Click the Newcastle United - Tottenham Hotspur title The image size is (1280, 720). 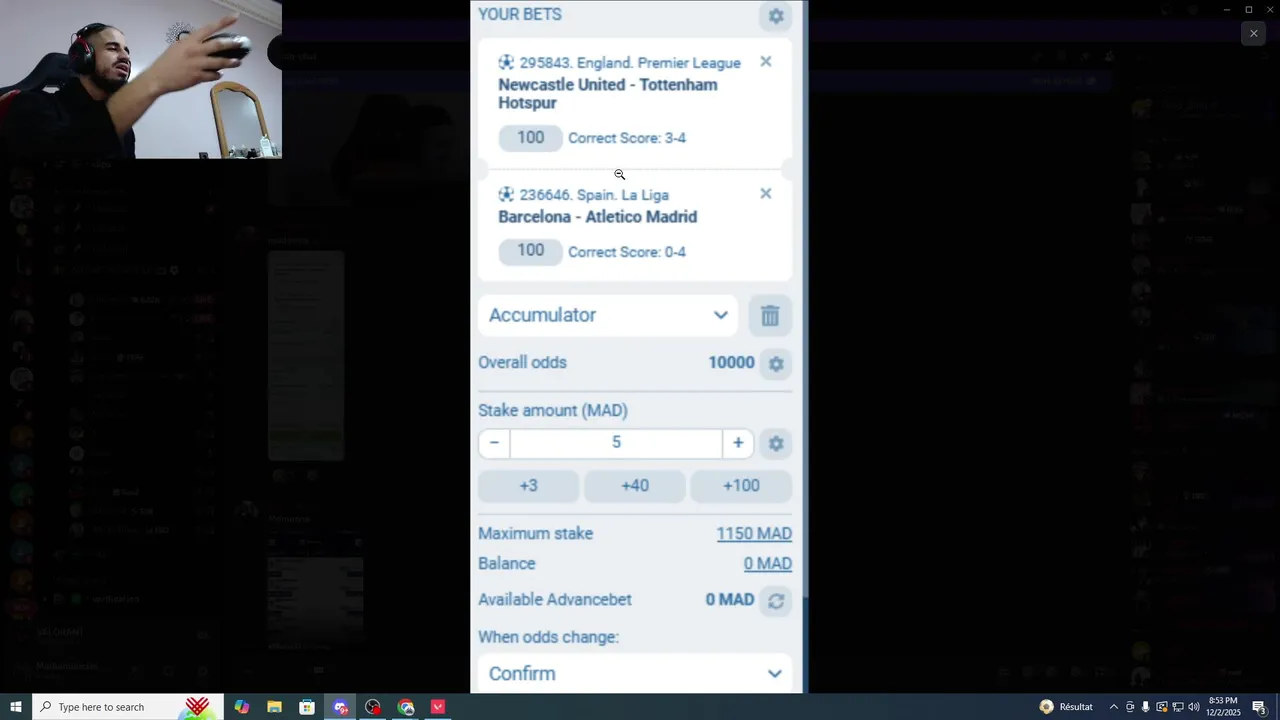(x=608, y=94)
